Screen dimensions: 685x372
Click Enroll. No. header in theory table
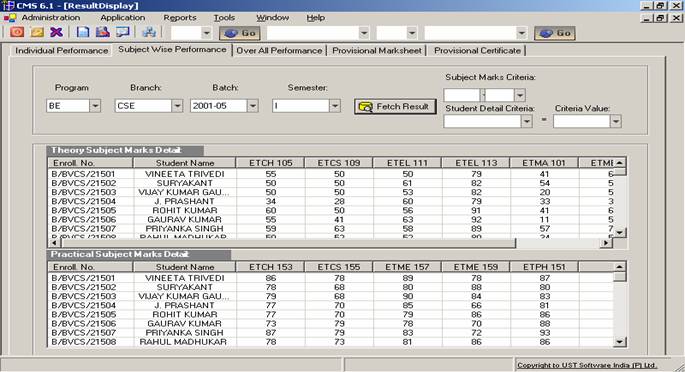click(x=90, y=163)
